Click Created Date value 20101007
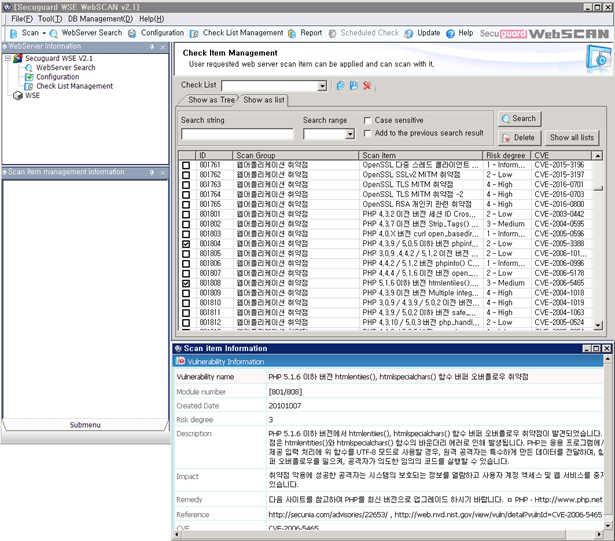The image size is (615, 541). 284,406
